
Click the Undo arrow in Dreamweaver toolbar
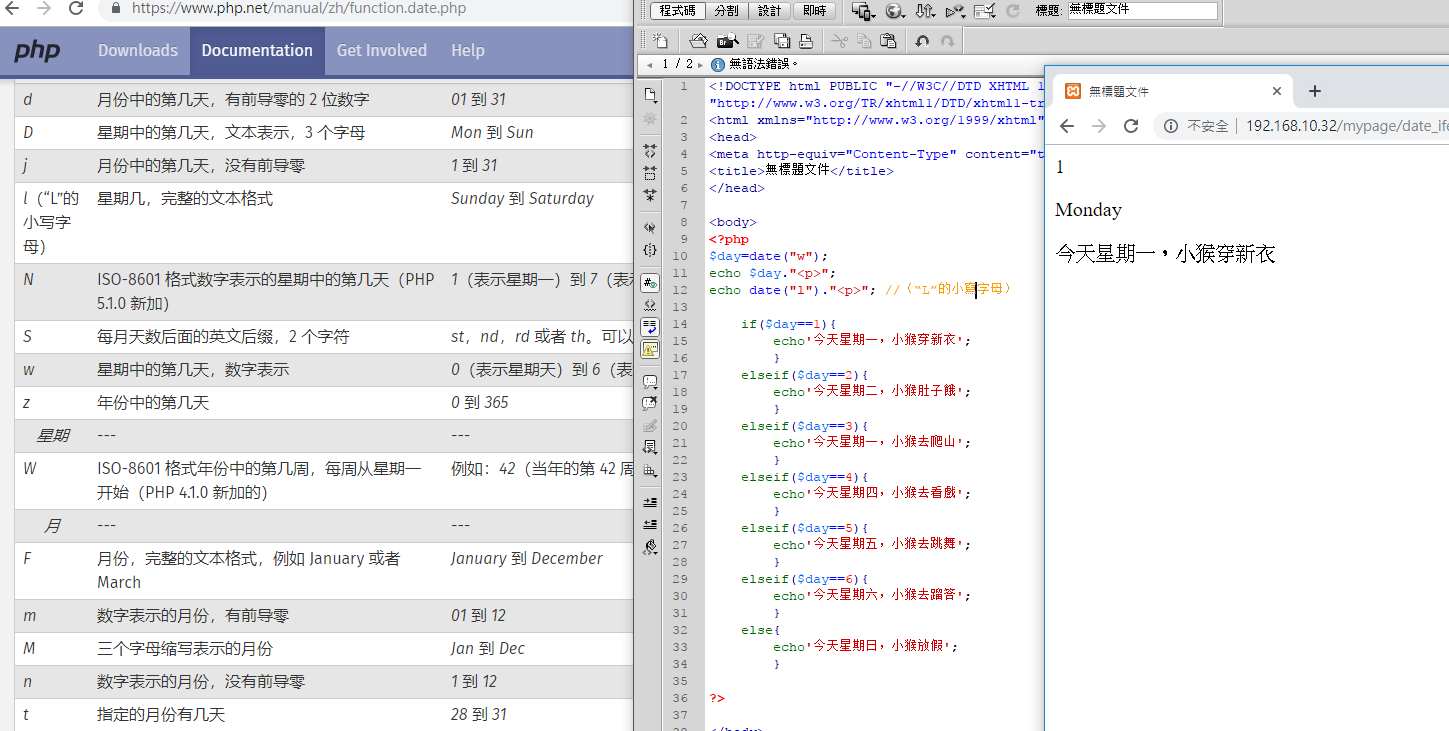[922, 41]
